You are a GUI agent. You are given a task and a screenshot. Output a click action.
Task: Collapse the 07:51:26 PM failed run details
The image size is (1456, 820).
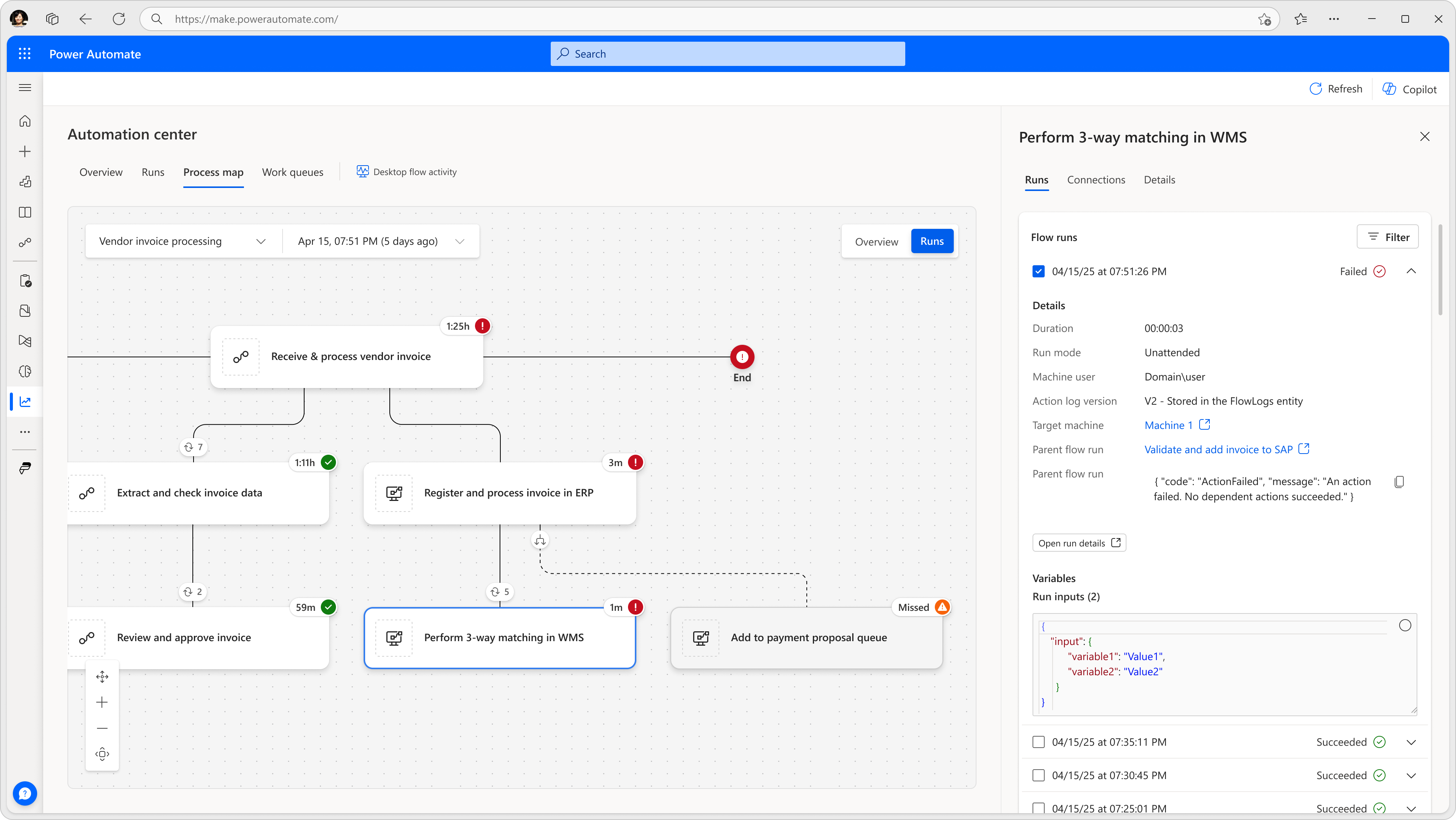[x=1411, y=271]
